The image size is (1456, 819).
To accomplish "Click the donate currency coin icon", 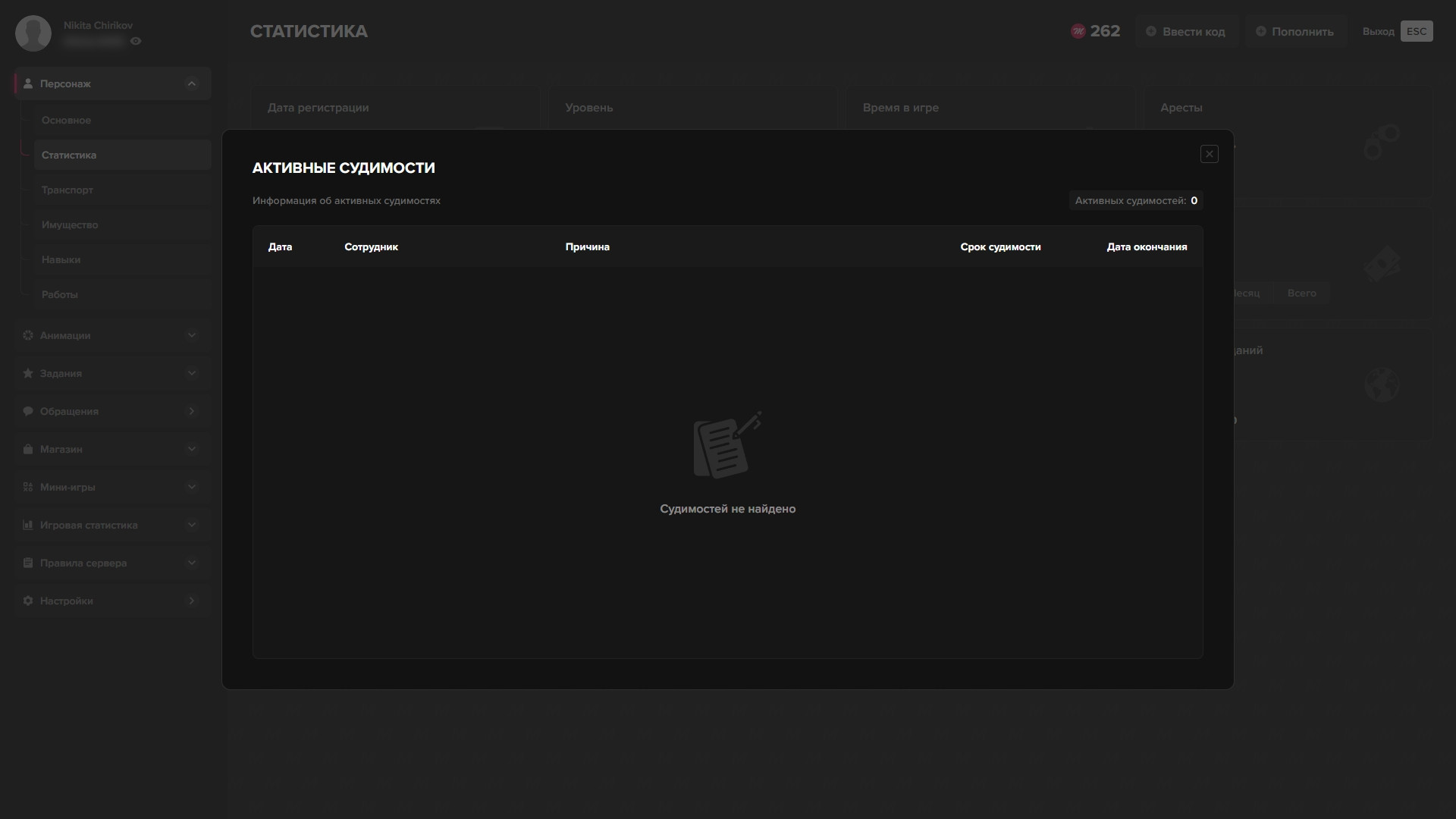I will pos(1078,31).
